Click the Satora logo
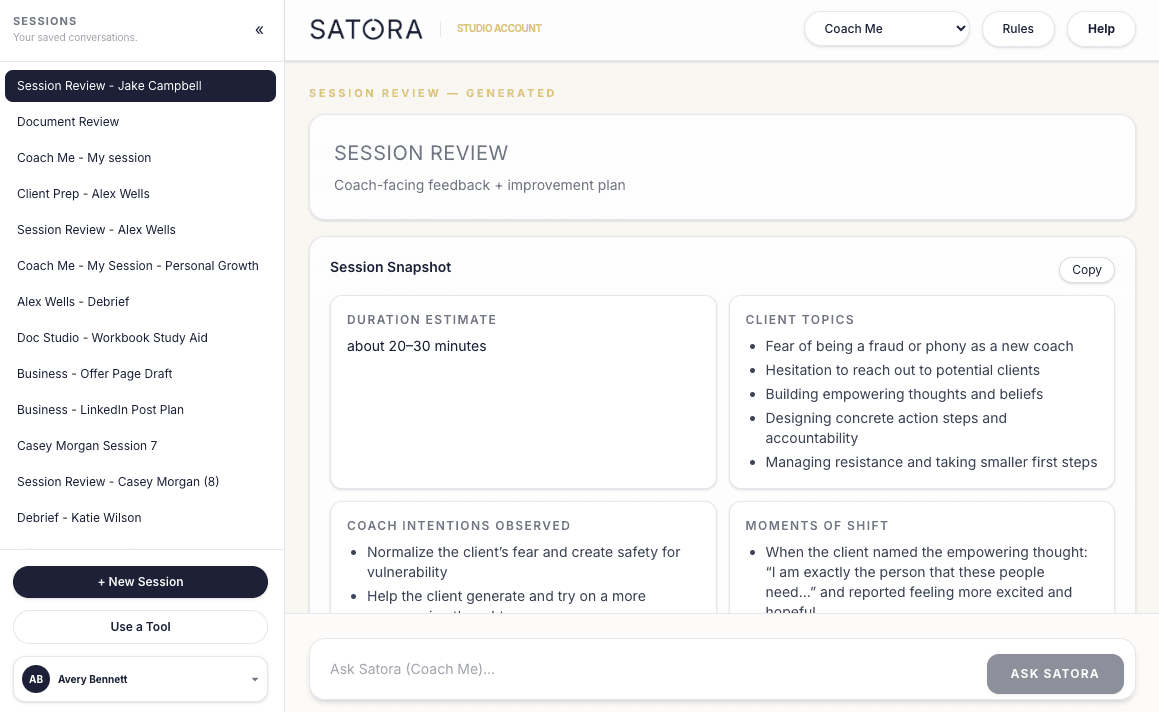 (366, 29)
